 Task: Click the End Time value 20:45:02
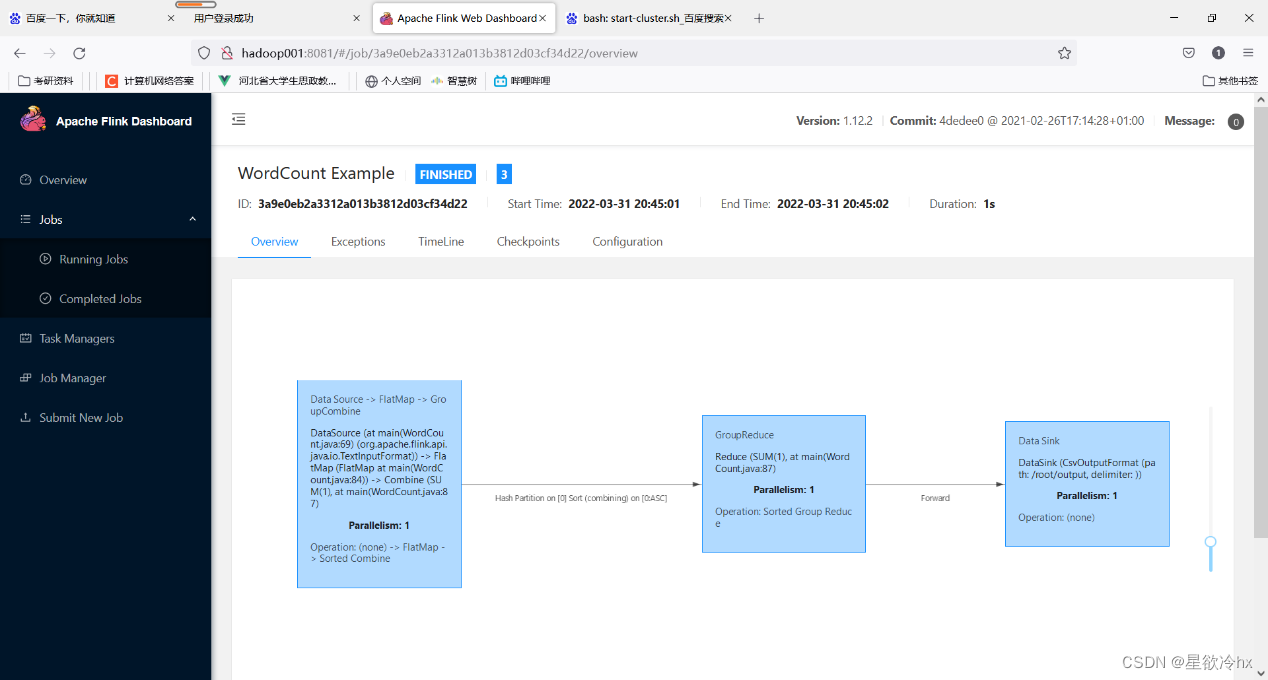833,204
